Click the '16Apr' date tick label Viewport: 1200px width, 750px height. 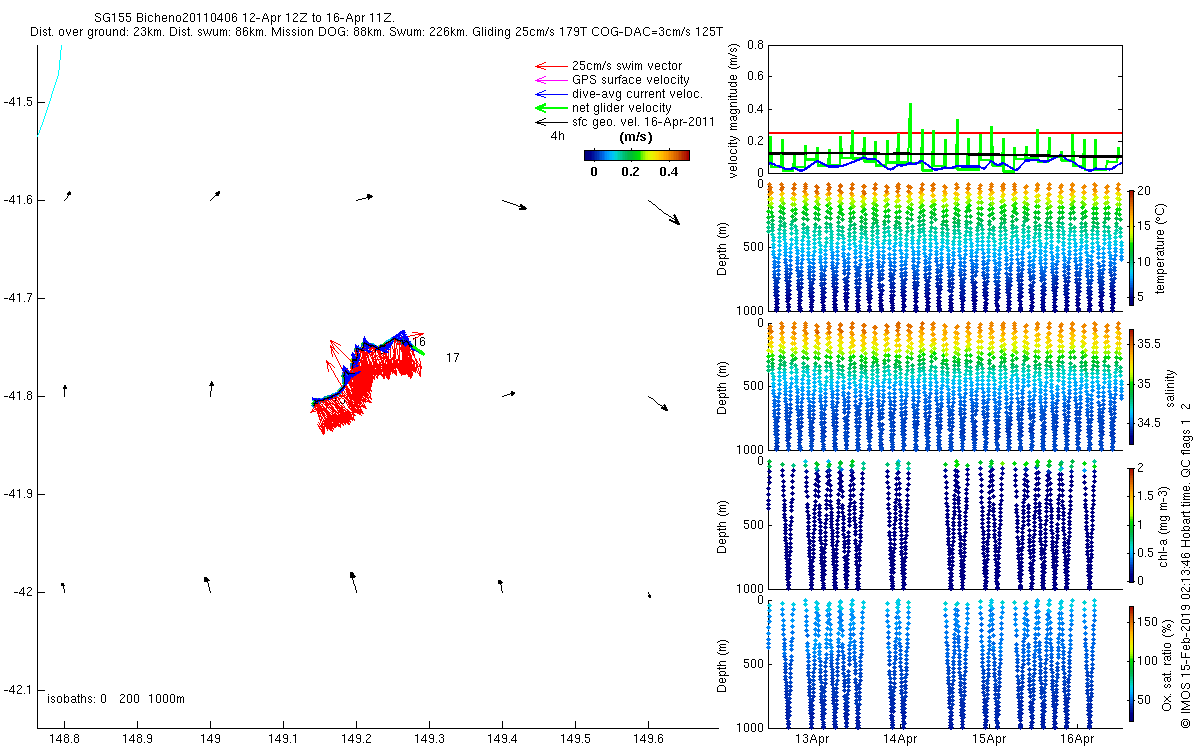tap(1076, 739)
